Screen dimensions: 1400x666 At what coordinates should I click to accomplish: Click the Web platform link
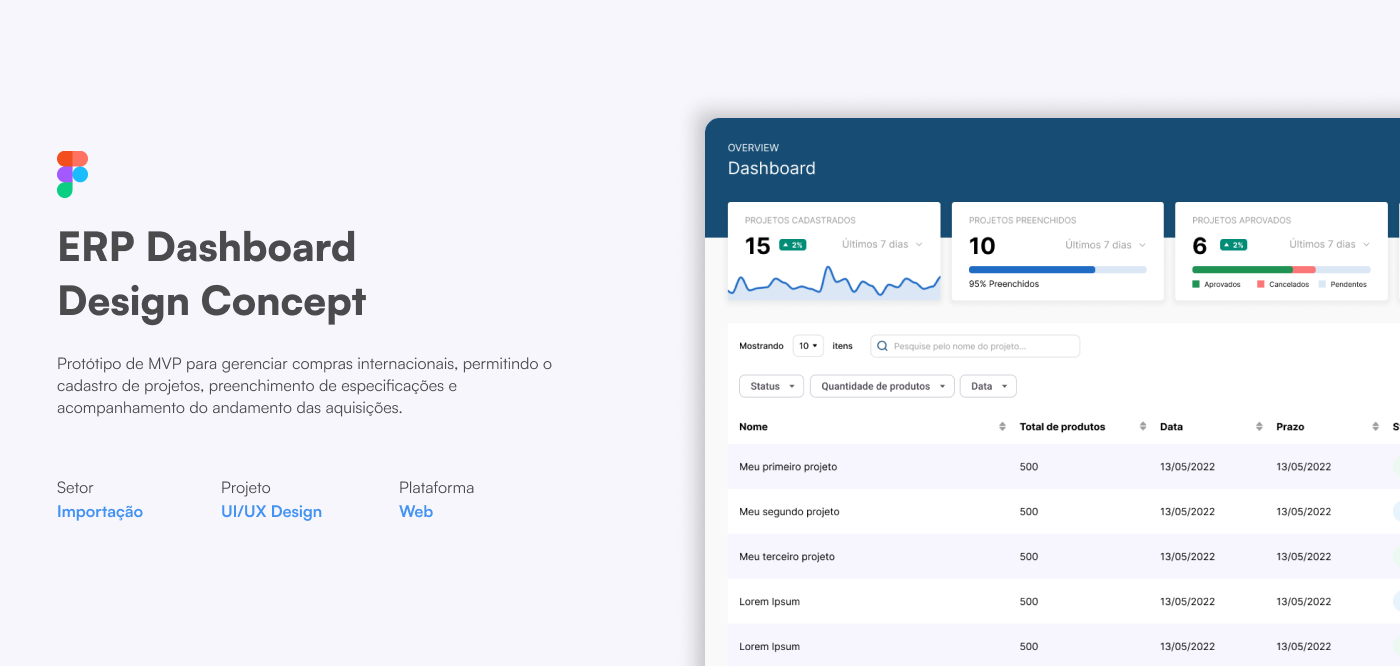pos(416,512)
